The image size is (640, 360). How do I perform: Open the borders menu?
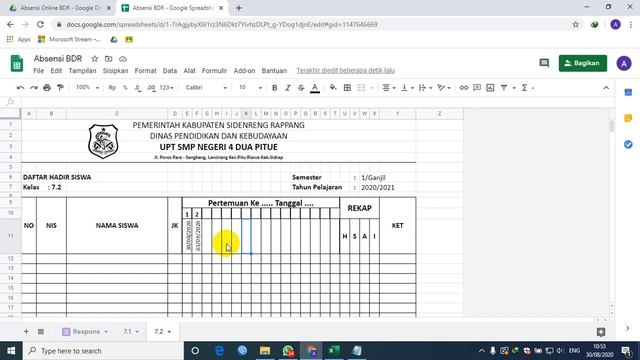click(x=347, y=88)
